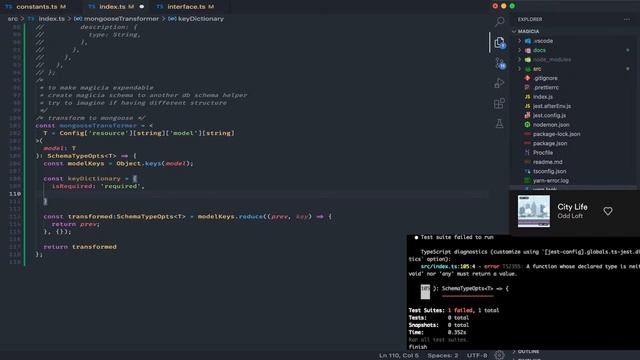Switch to the index.ts tab
Viewport: 640px width, 360px height.
pos(112,7)
